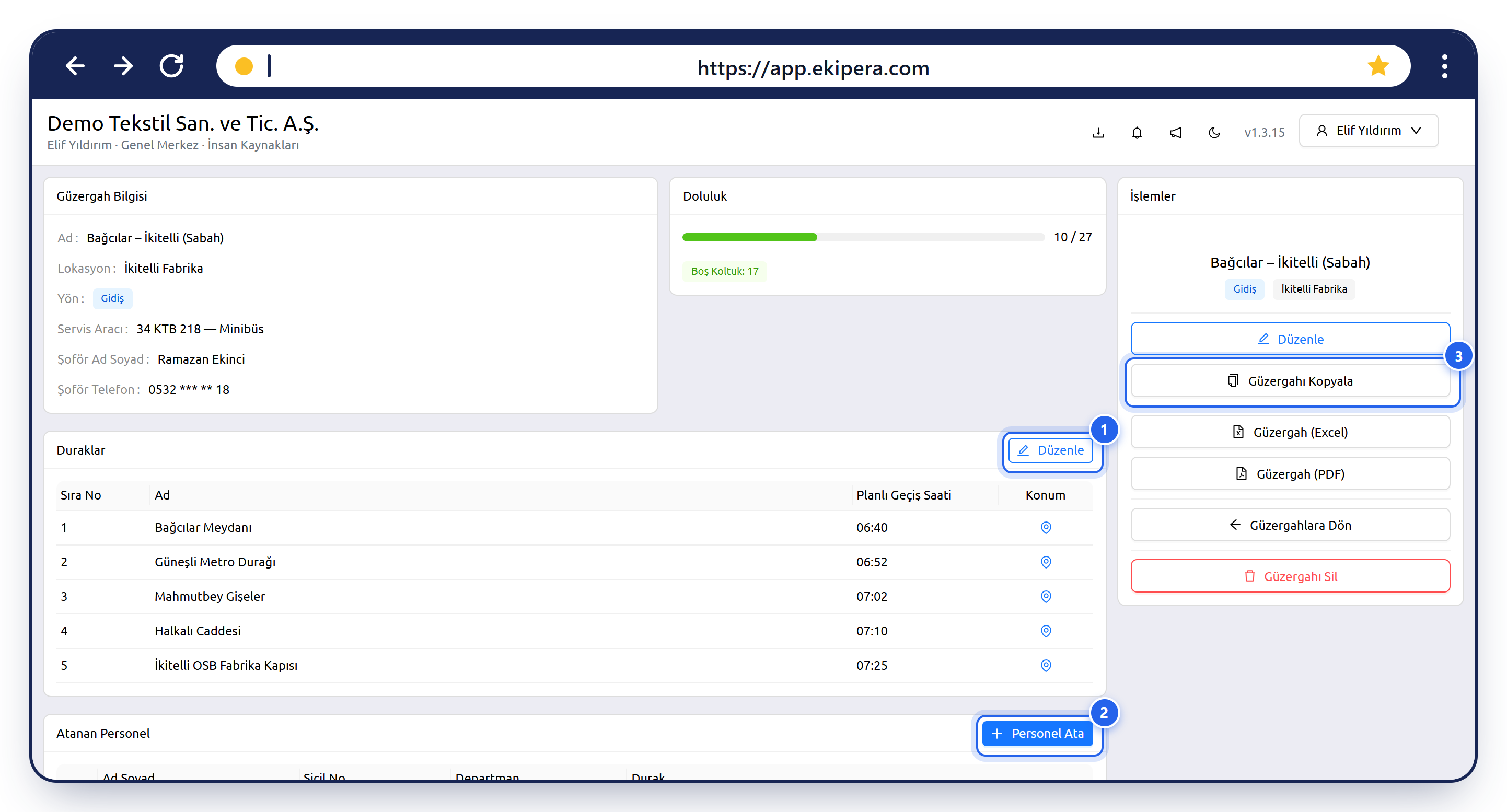Open the browser three-dot menu
1507x812 pixels.
(x=1444, y=66)
